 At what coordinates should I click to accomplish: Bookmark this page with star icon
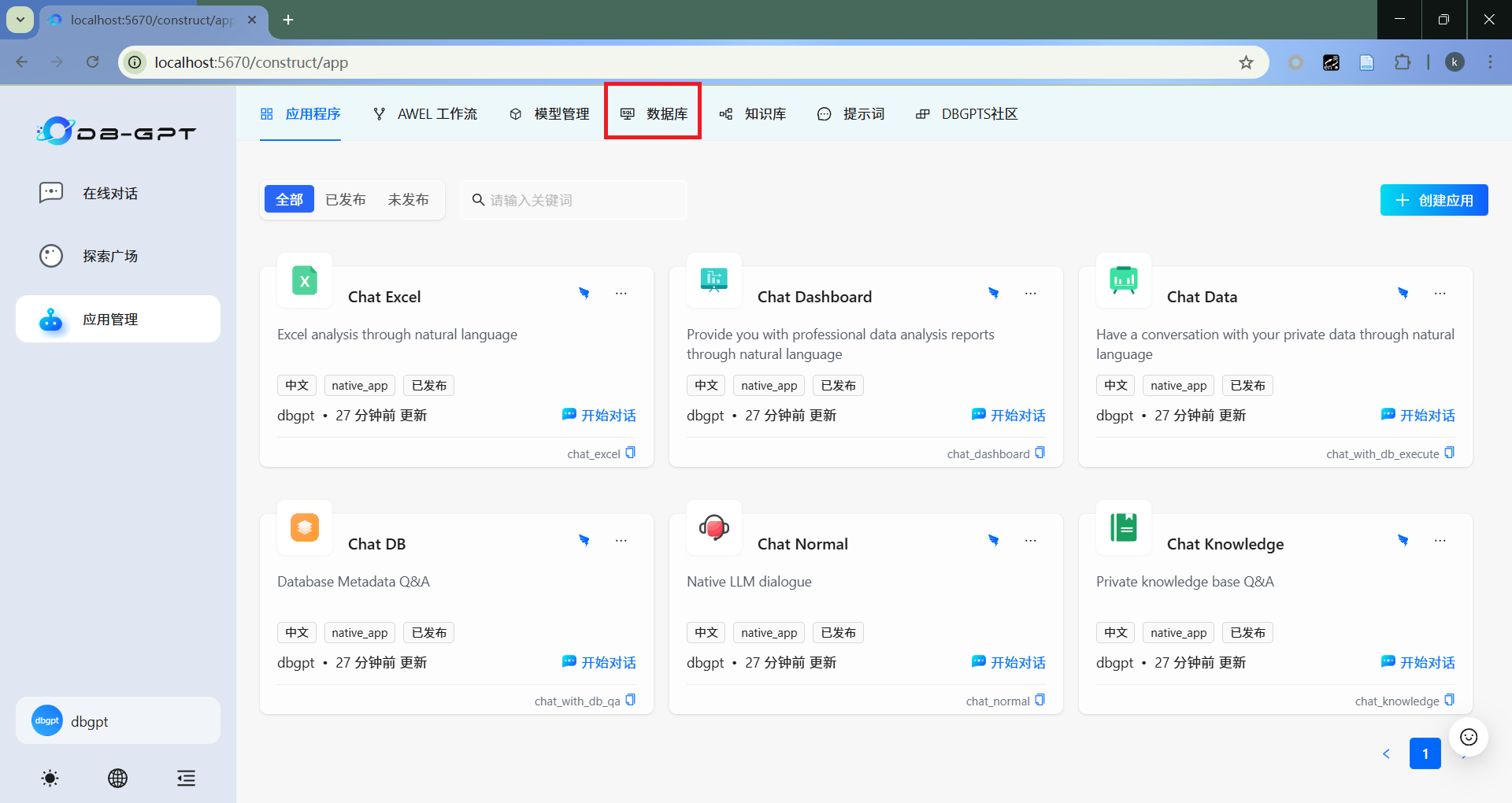pyautogui.click(x=1246, y=62)
